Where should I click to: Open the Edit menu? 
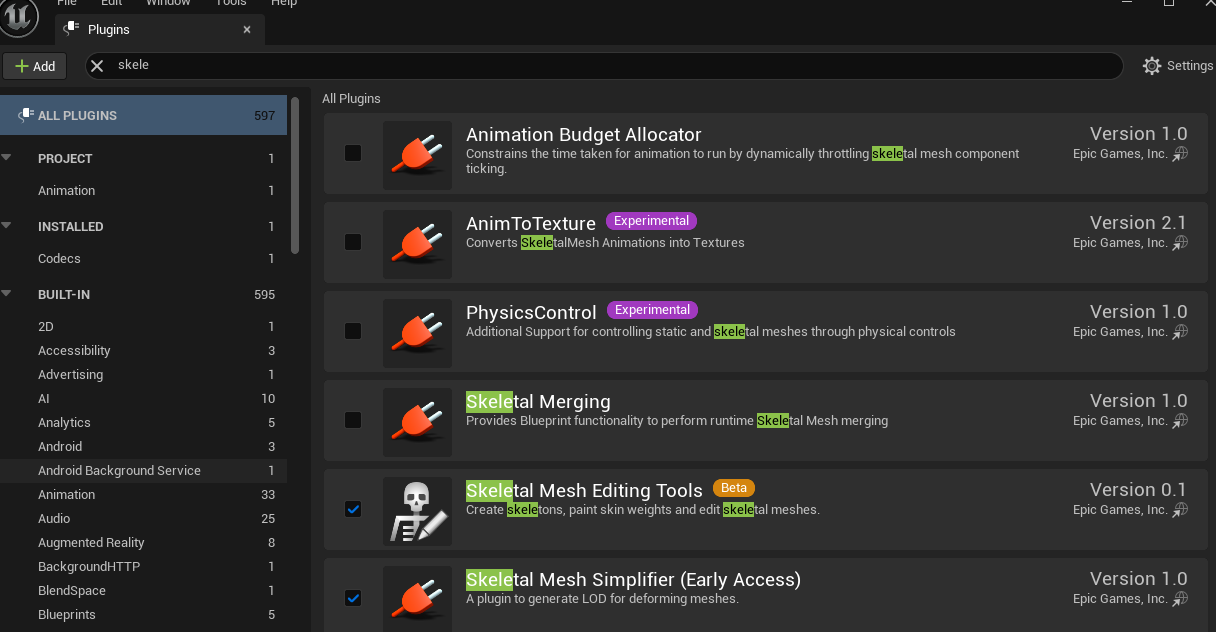pyautogui.click(x=111, y=3)
